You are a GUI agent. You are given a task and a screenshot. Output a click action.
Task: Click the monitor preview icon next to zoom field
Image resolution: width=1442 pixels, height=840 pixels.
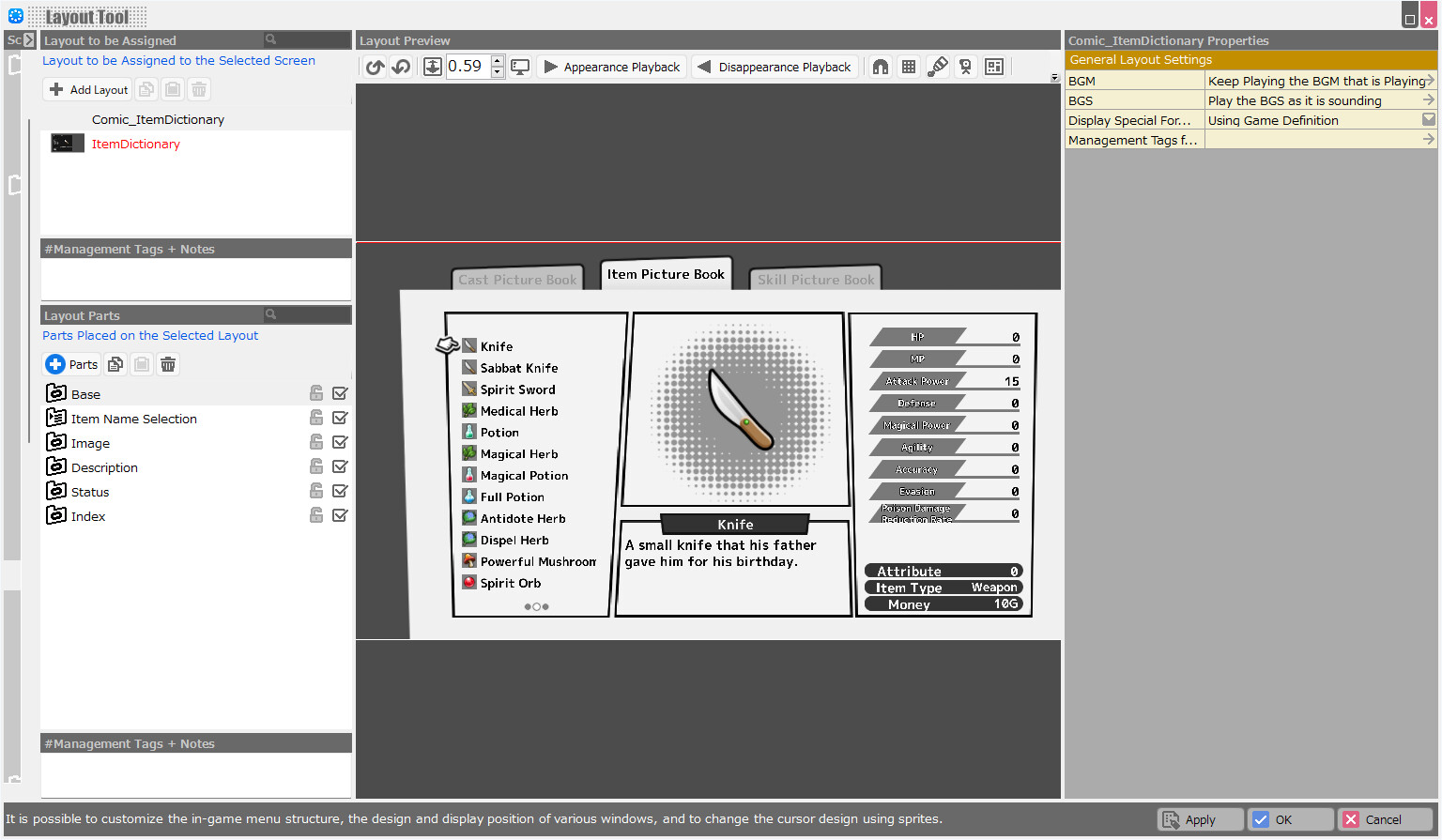520,67
